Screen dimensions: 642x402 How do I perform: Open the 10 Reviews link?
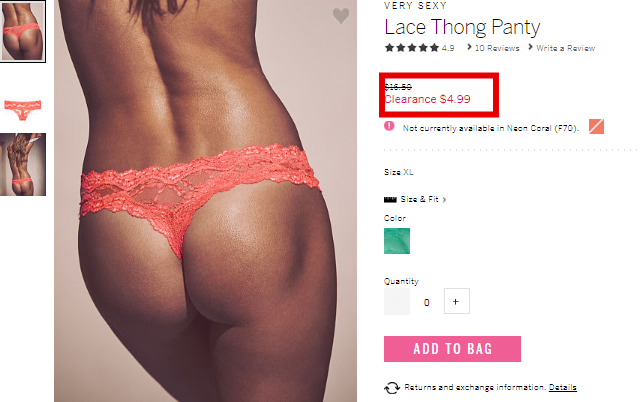pyautogui.click(x=497, y=48)
